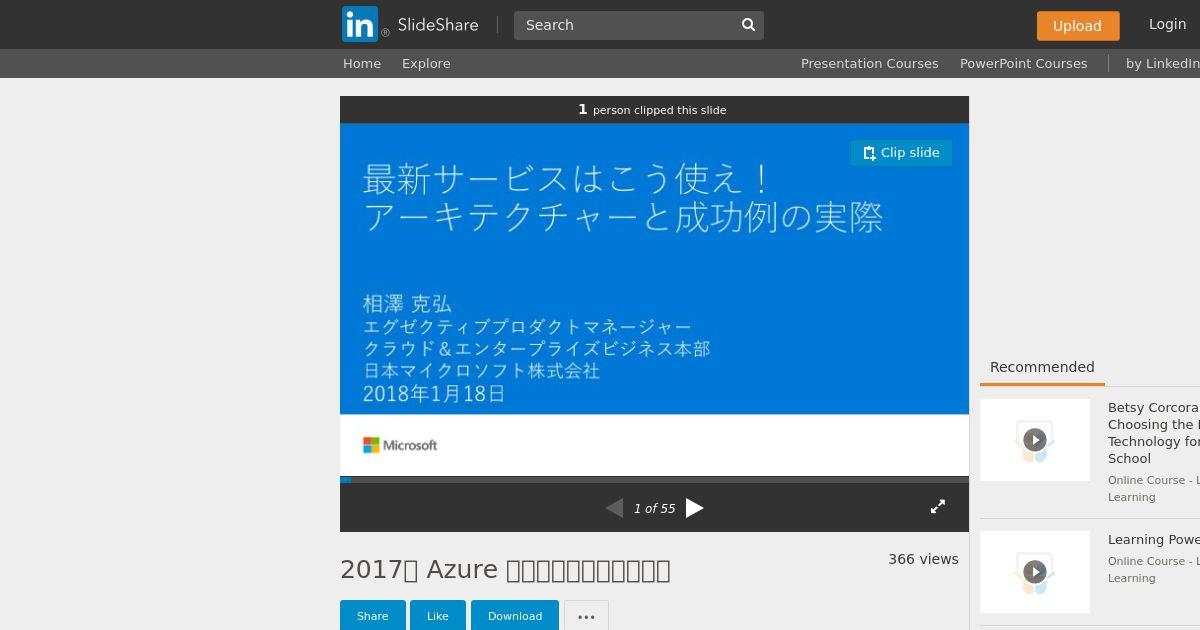Click the Download button

pos(515,616)
